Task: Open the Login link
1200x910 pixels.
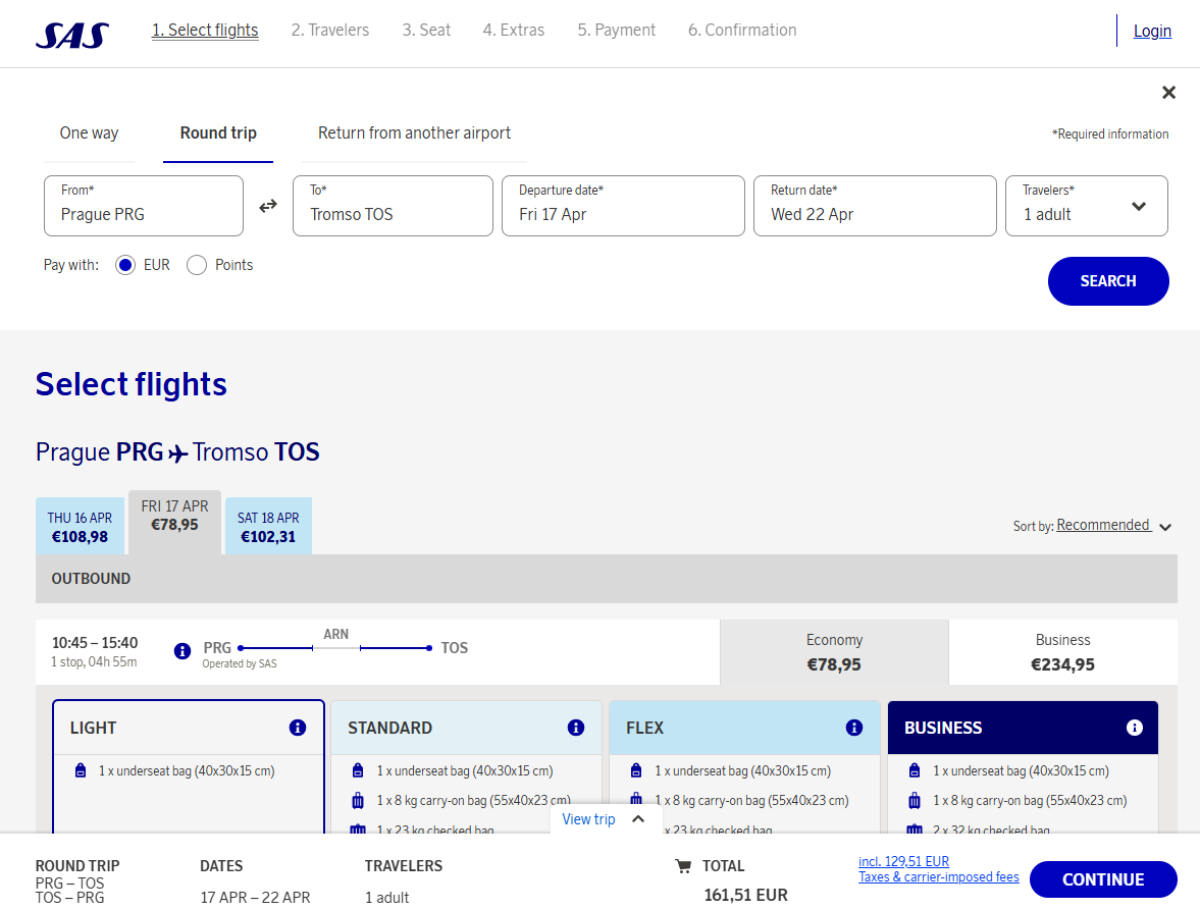Action: click(1152, 31)
